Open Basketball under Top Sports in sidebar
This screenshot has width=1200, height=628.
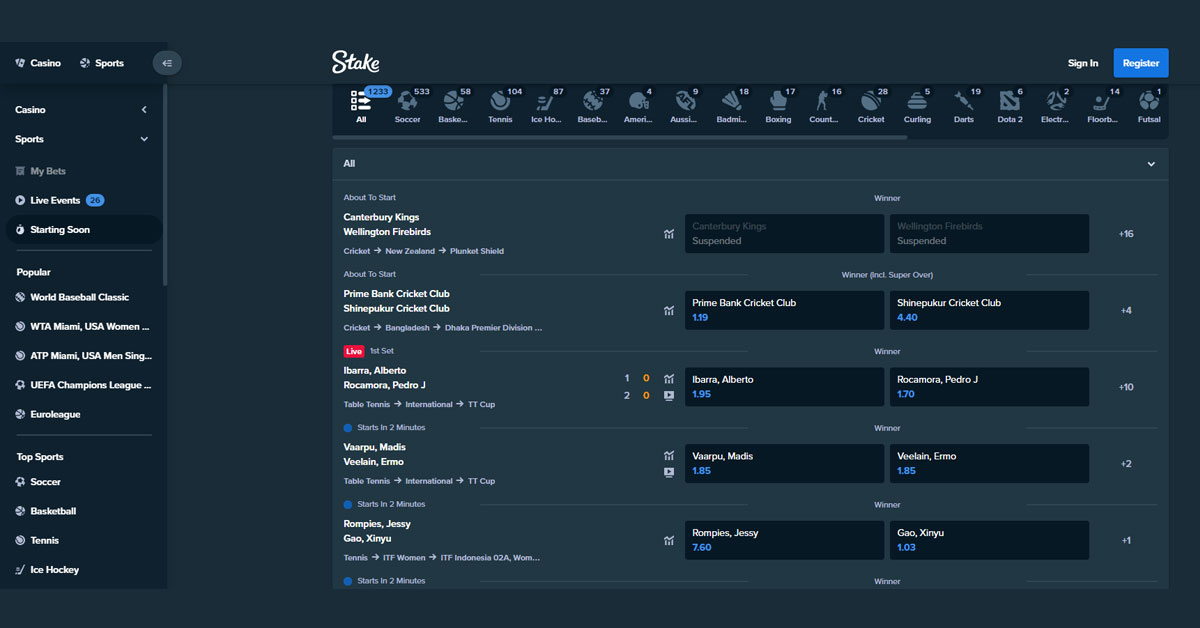46,511
